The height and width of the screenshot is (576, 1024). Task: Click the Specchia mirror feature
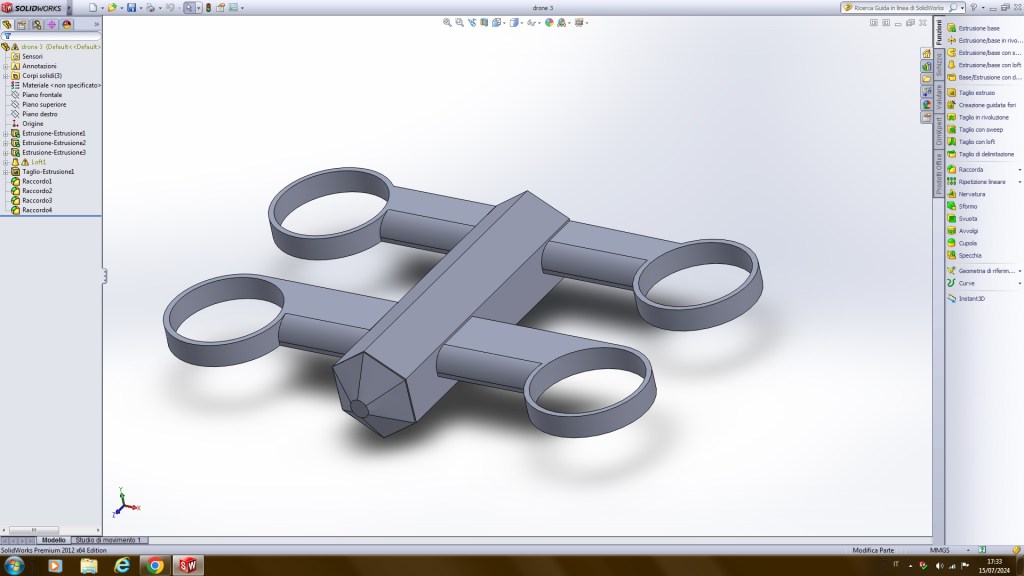coord(969,255)
